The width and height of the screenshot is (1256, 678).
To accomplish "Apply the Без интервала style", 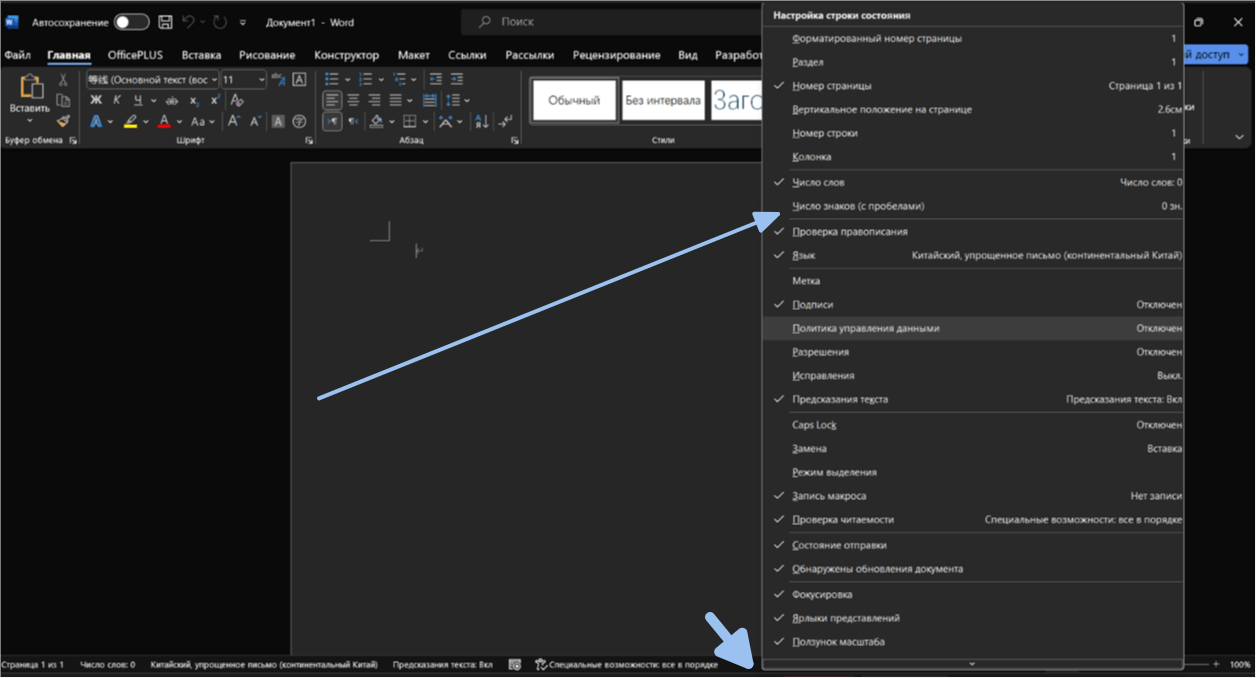I will tap(663, 100).
